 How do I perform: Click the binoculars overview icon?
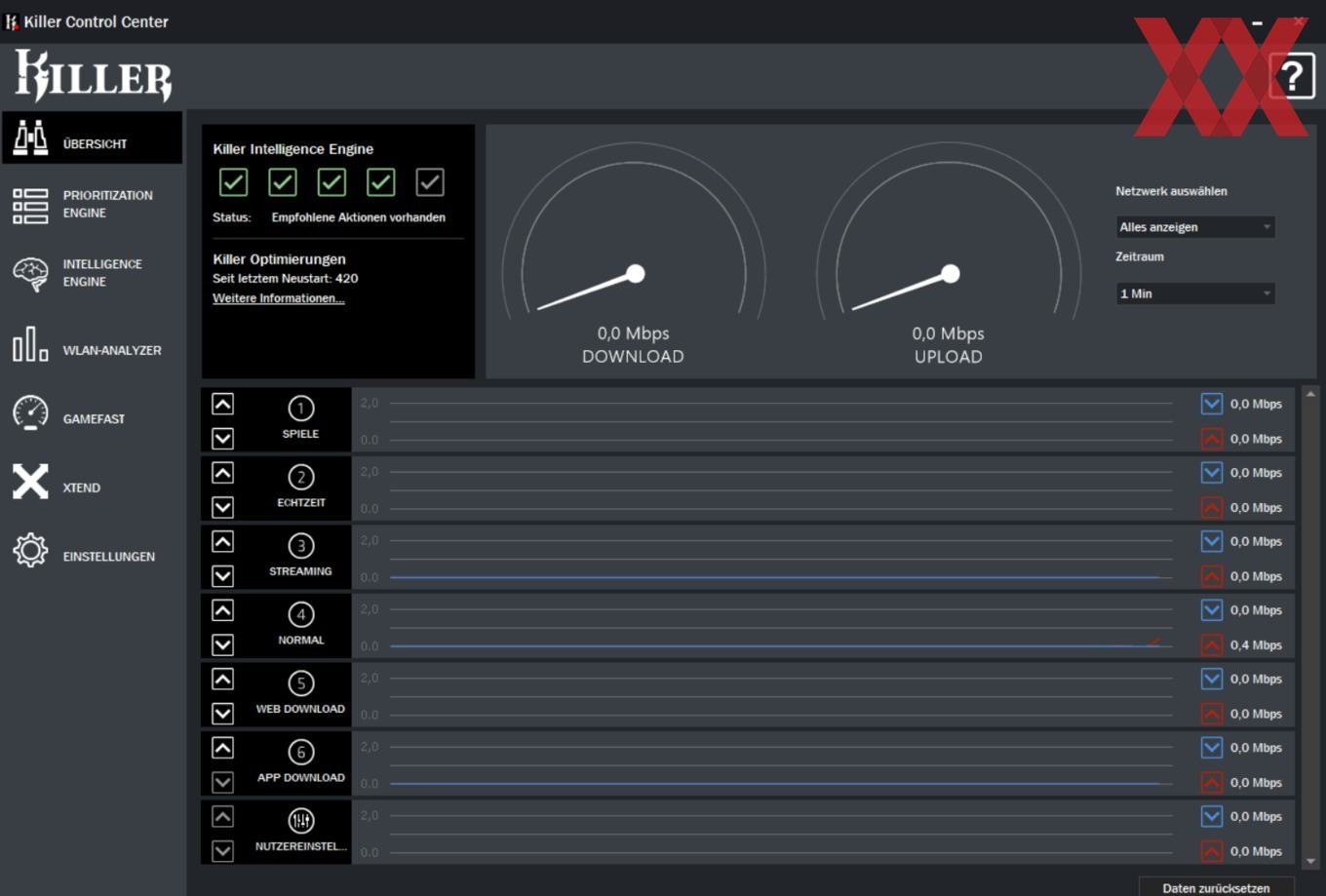pyautogui.click(x=30, y=138)
